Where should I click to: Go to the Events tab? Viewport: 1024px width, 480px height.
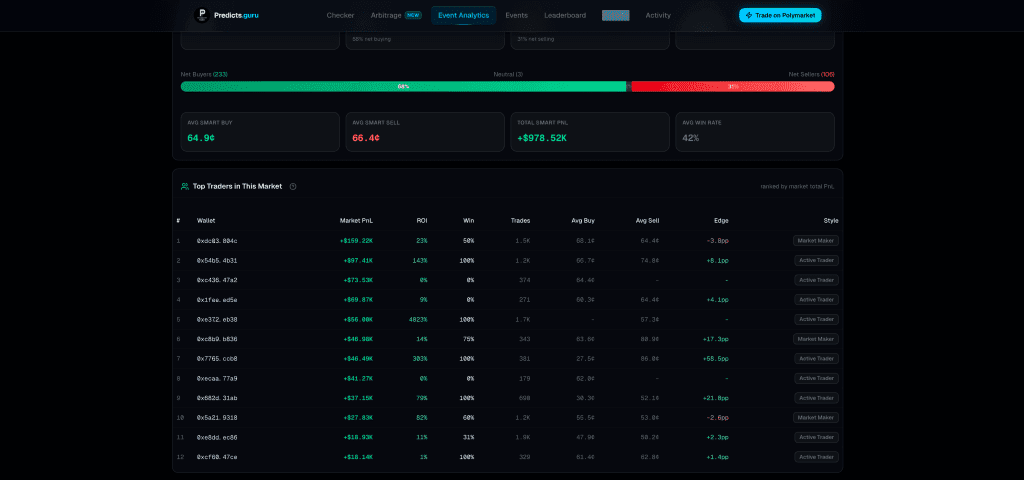[517, 15]
